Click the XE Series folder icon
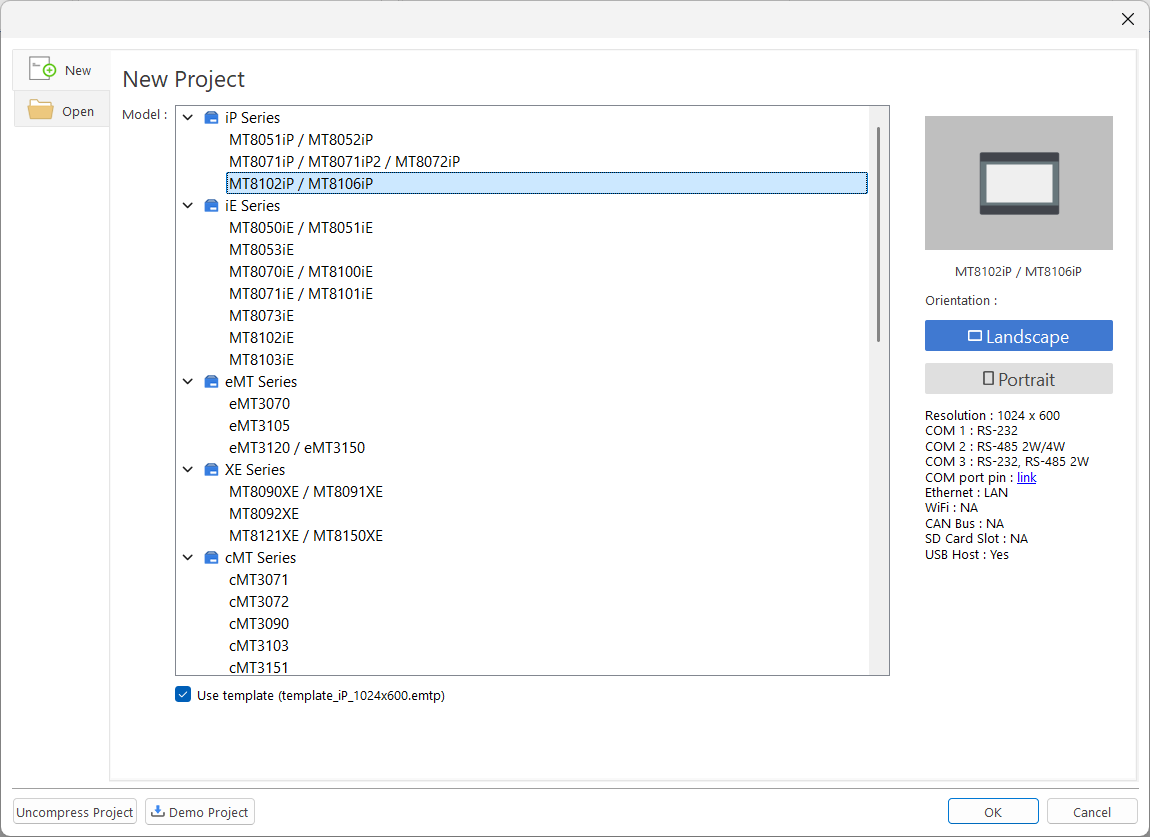Viewport: 1150px width, 837px height. point(211,469)
